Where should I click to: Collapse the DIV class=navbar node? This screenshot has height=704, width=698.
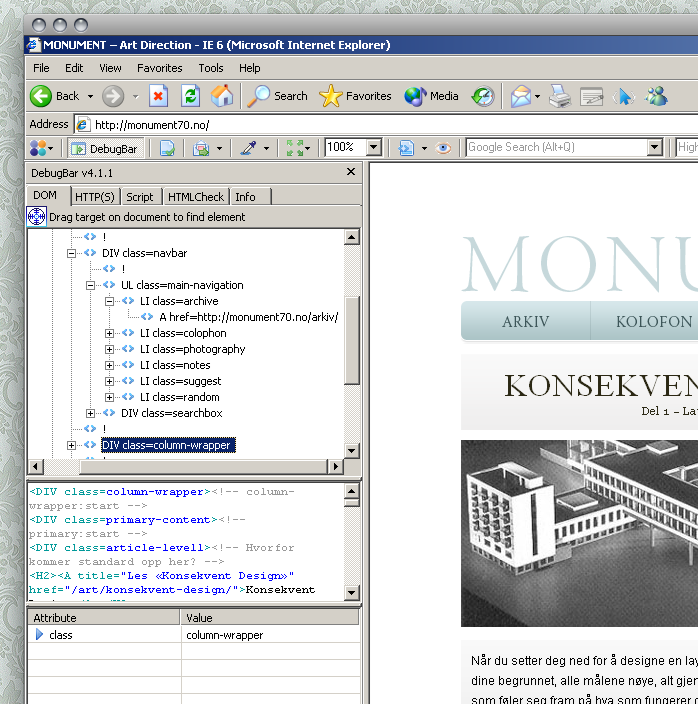(x=71, y=253)
